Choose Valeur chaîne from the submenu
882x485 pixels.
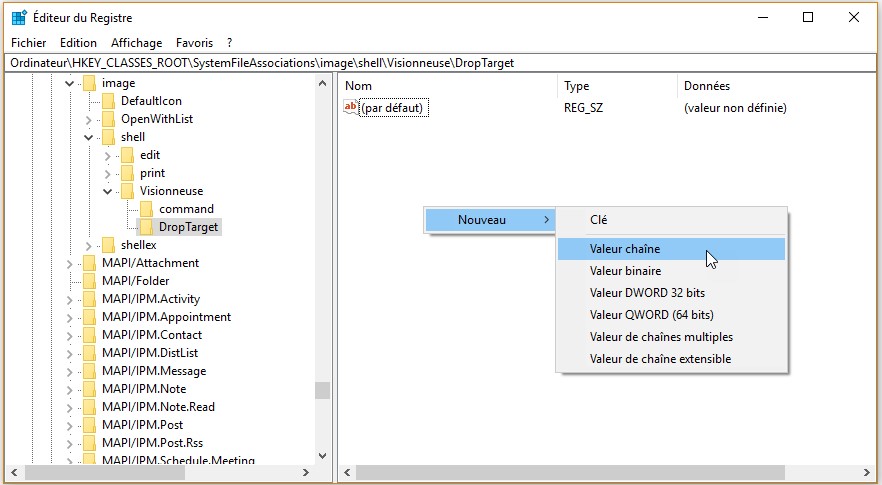pos(625,249)
